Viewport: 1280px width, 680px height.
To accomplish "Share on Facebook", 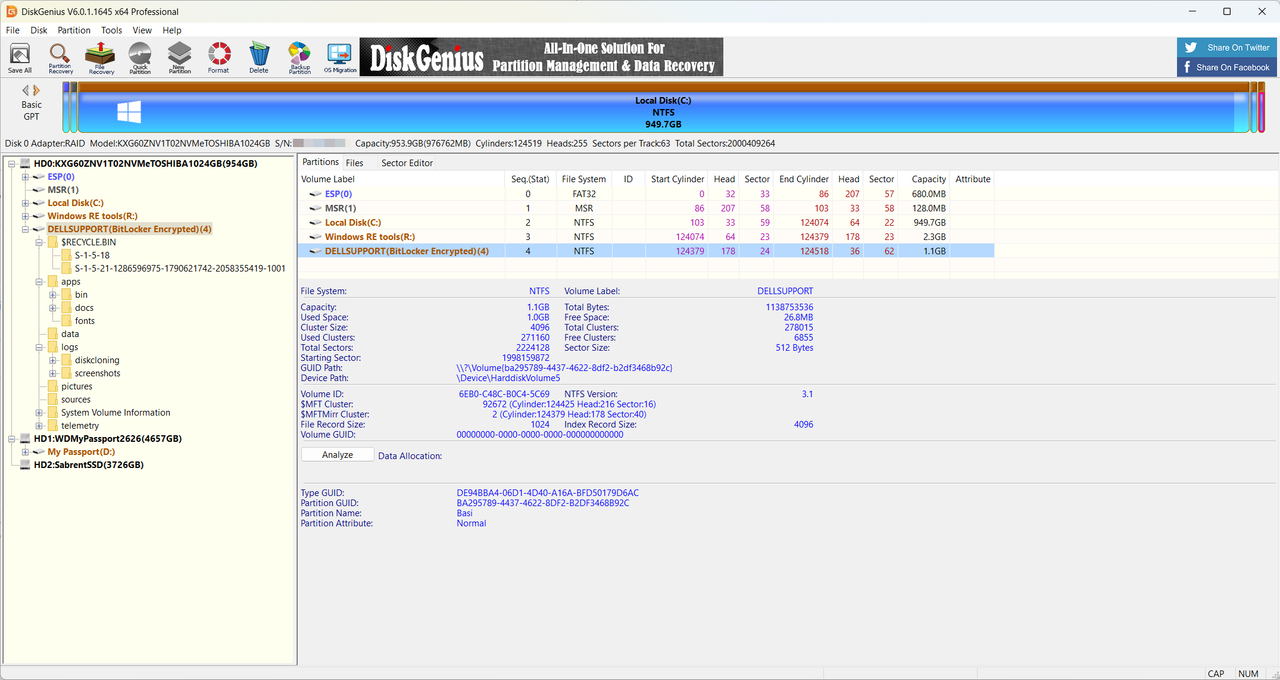I will (x=1226, y=67).
